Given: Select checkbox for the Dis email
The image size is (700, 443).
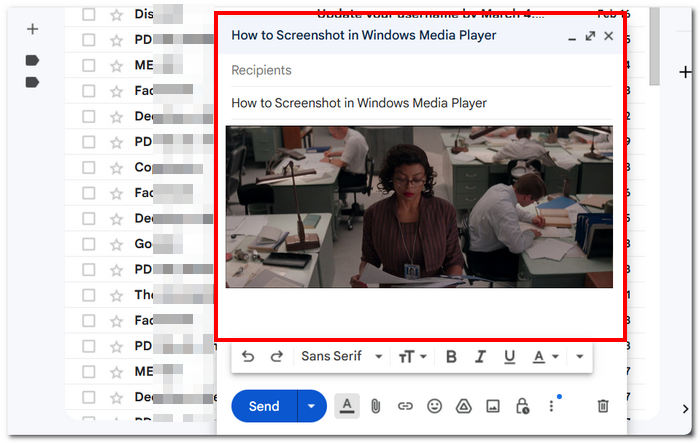Looking at the screenshot, I should tap(88, 14).
